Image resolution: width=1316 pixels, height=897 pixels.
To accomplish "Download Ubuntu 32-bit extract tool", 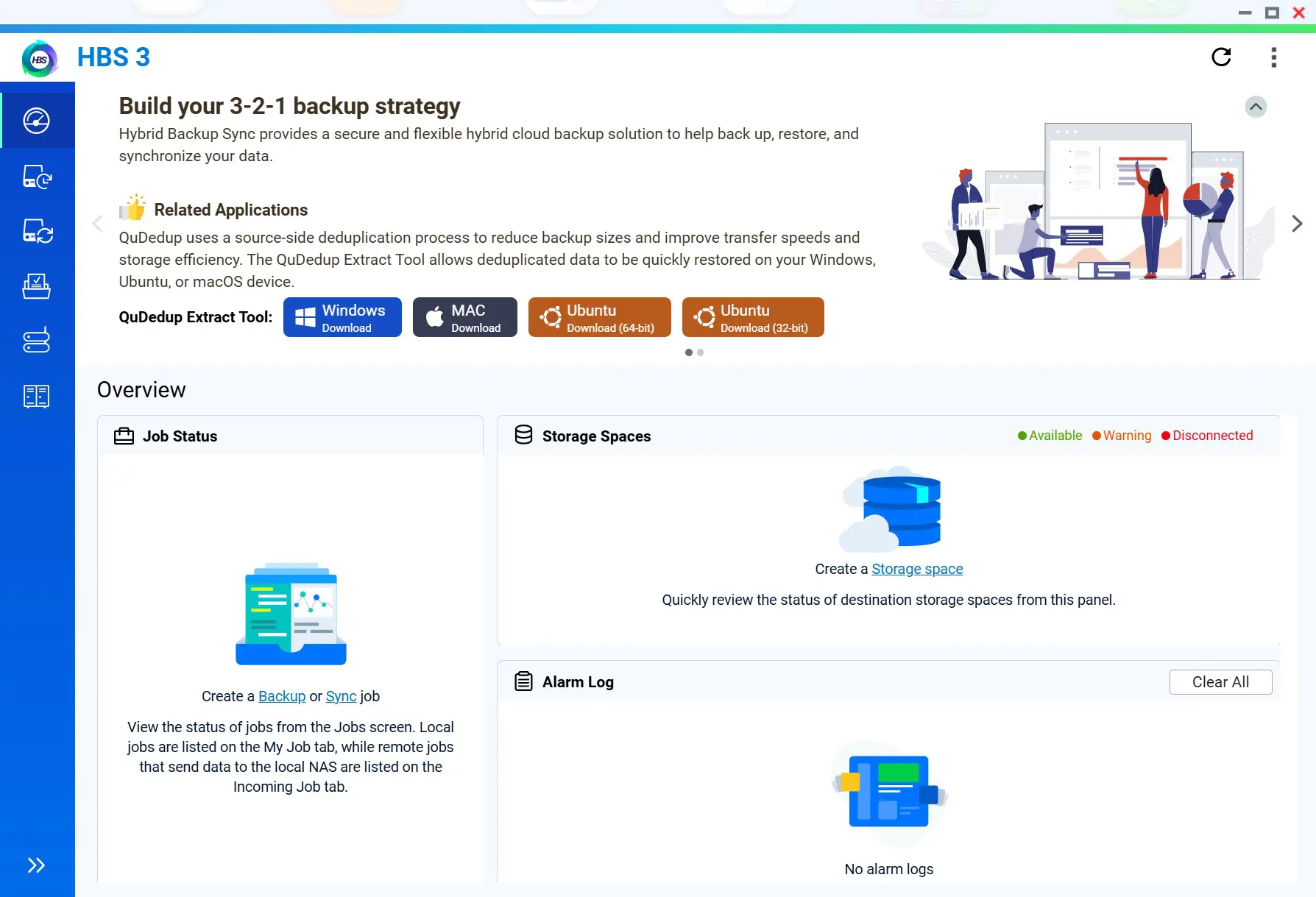I will pos(753,317).
